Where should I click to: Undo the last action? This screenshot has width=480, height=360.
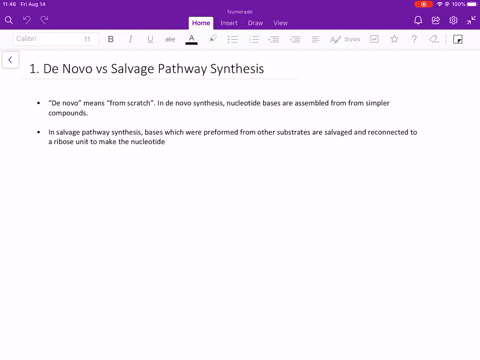pos(27,20)
